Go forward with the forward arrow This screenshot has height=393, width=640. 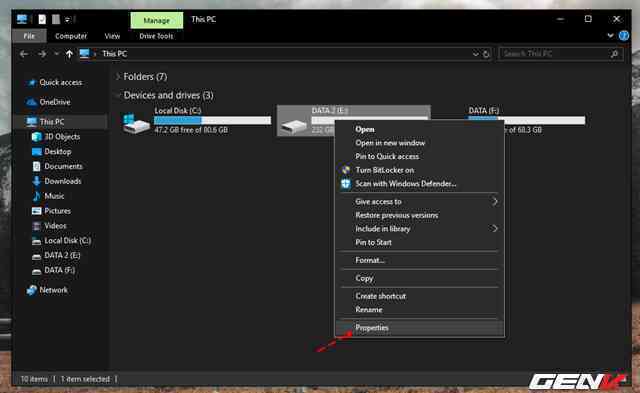42,53
